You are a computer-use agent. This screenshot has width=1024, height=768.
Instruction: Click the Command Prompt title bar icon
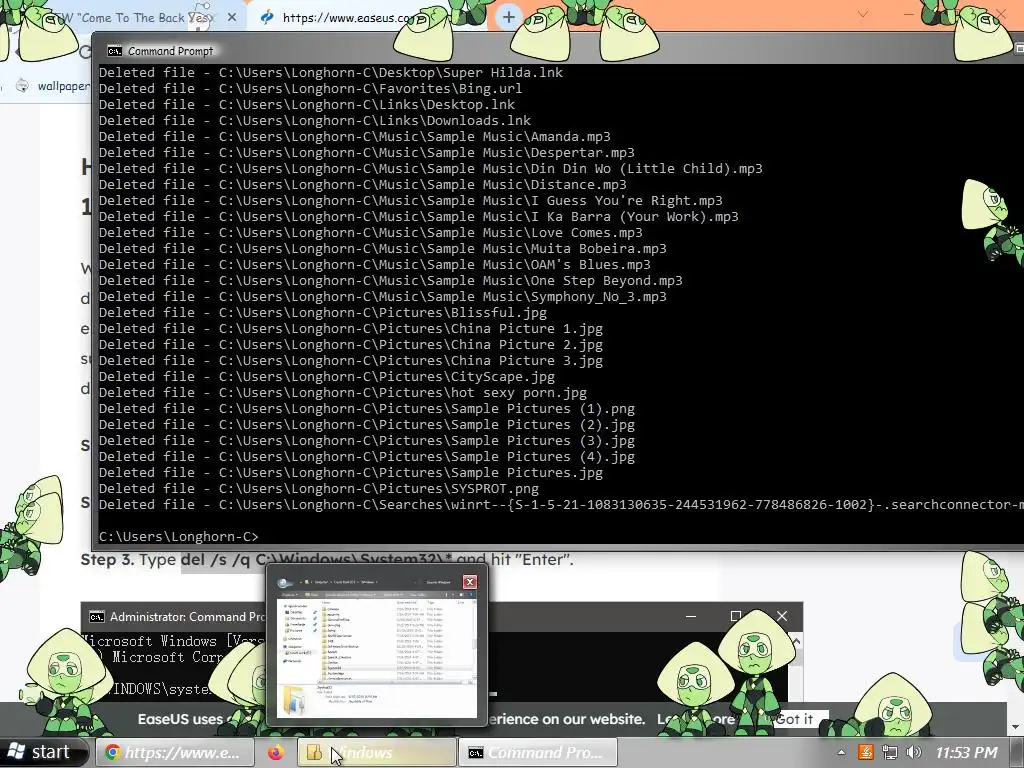pyautogui.click(x=114, y=51)
